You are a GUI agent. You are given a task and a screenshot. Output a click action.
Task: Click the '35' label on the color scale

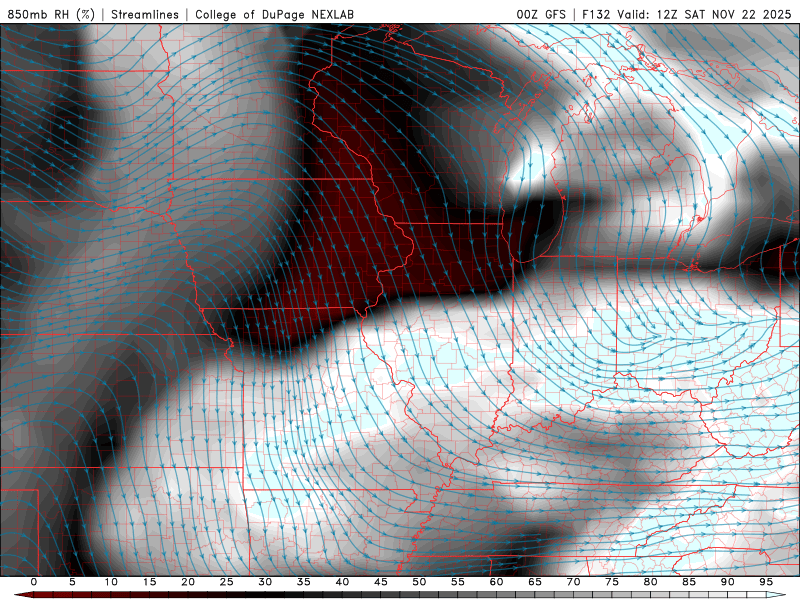304,582
